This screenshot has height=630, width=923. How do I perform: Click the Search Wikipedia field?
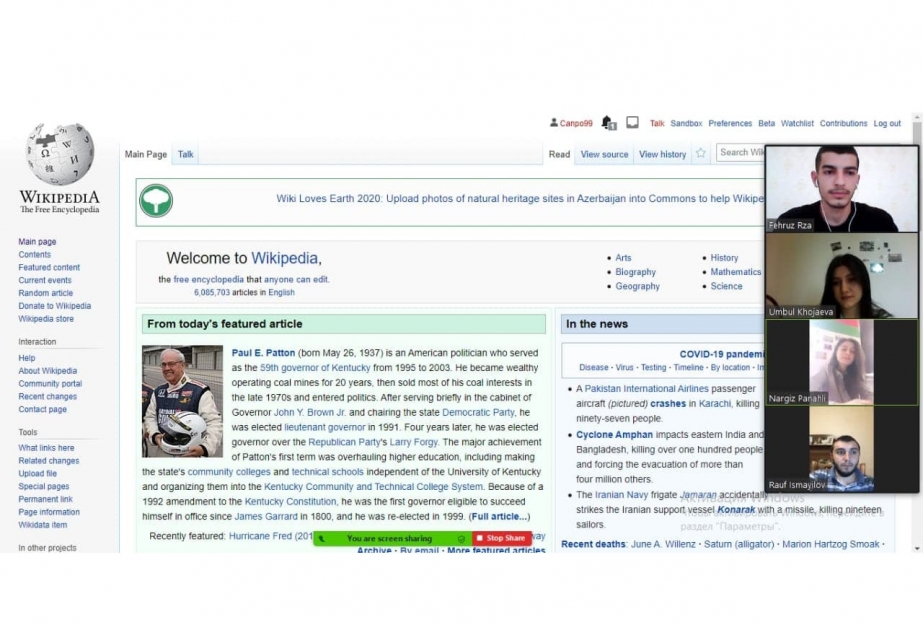coord(741,152)
